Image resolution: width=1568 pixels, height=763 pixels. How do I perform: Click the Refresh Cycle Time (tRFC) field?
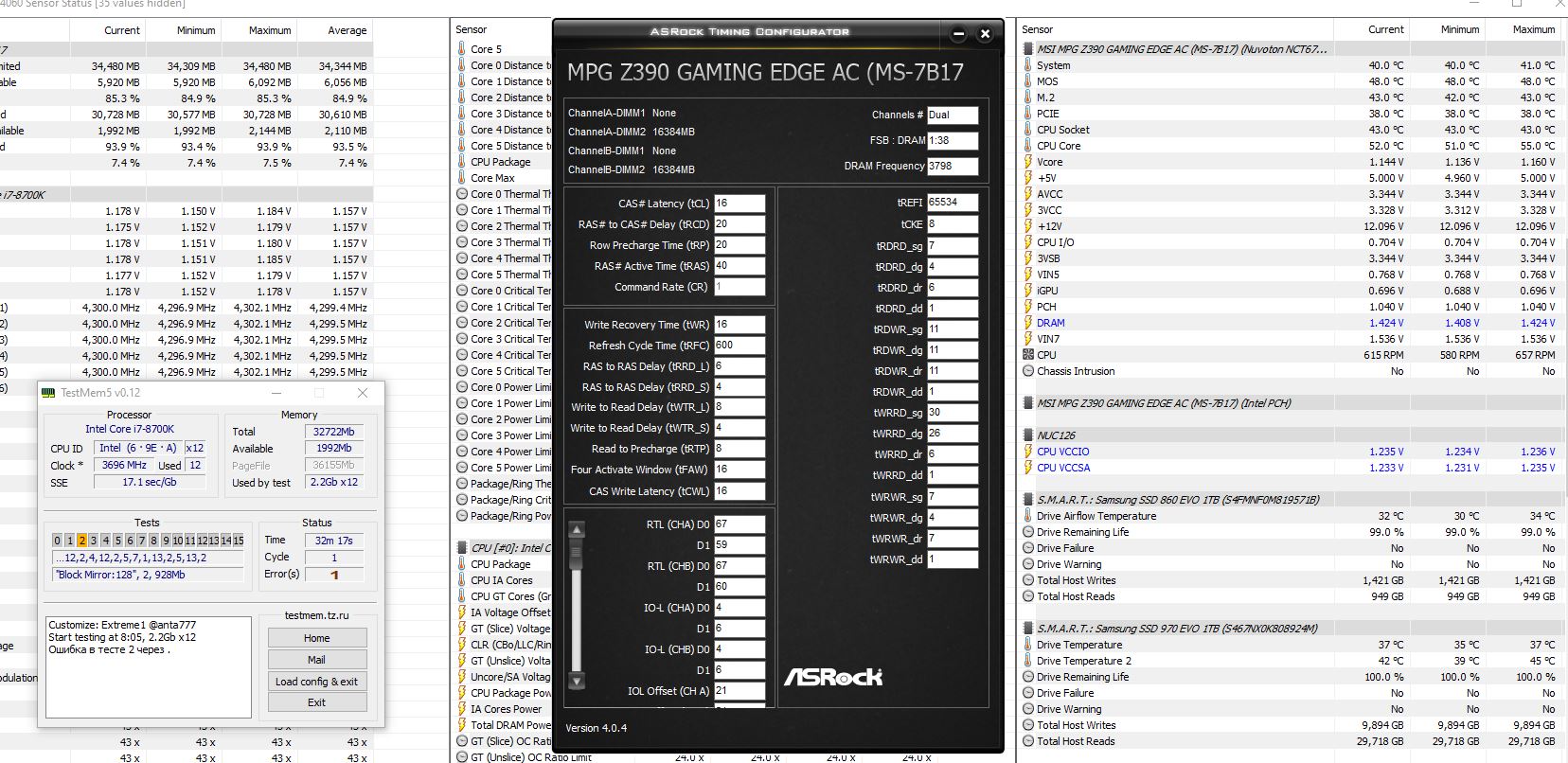click(x=739, y=346)
